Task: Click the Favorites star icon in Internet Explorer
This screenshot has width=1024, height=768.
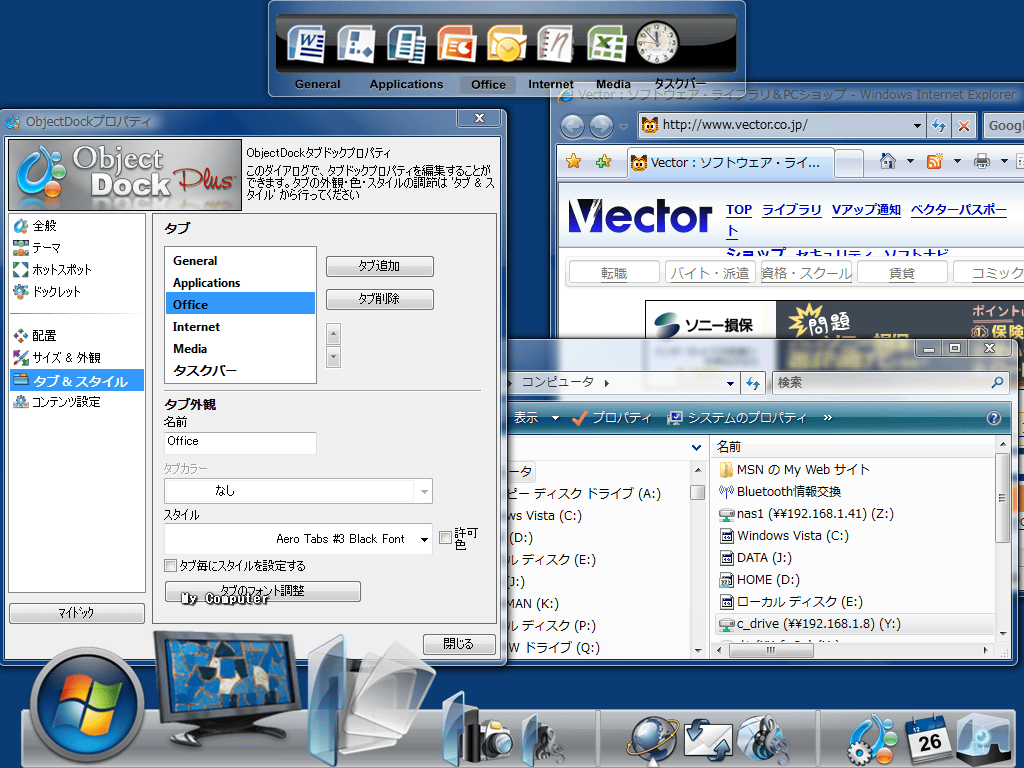Action: coord(573,161)
